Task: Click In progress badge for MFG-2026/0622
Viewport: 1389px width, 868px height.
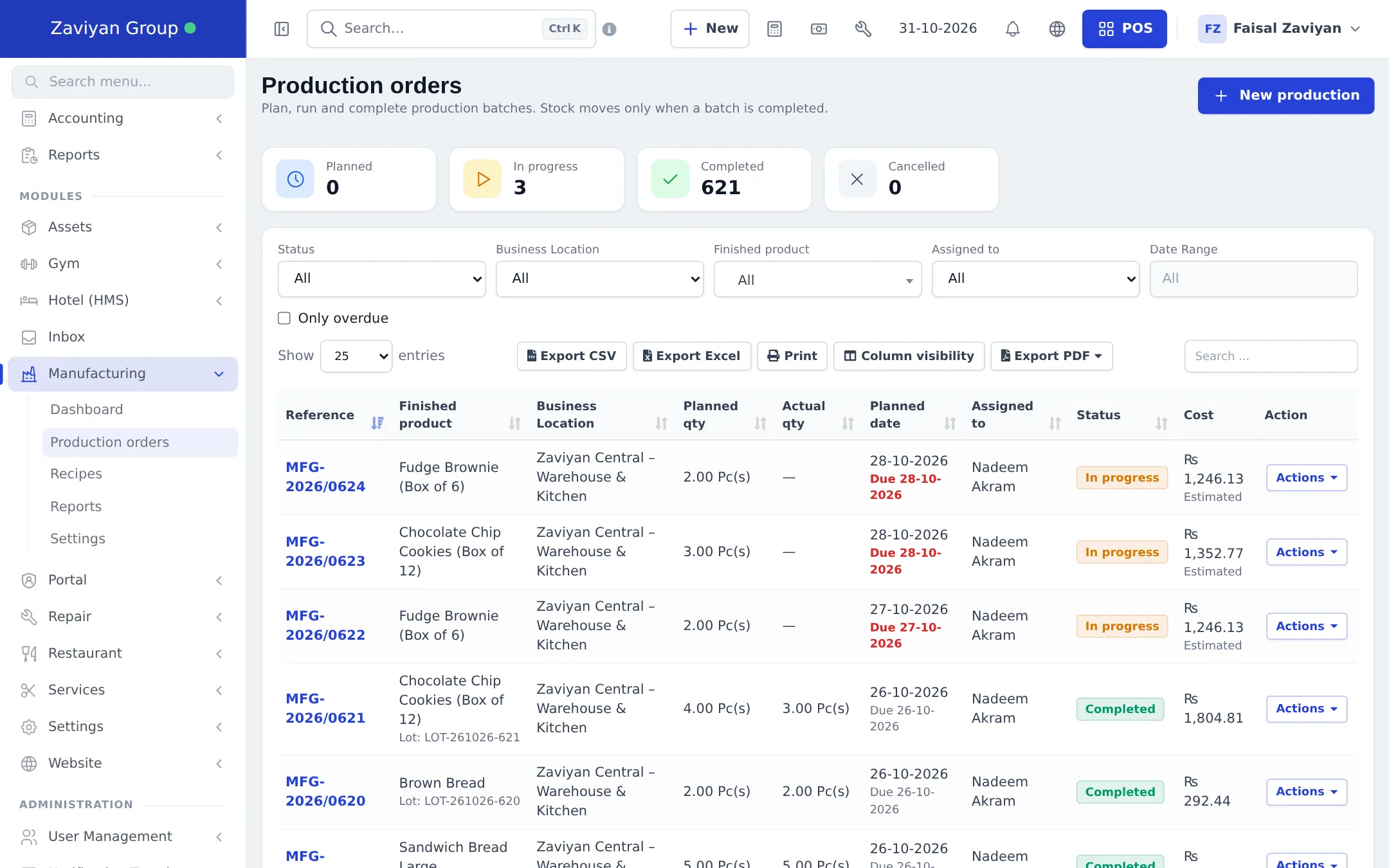Action: [1121, 626]
